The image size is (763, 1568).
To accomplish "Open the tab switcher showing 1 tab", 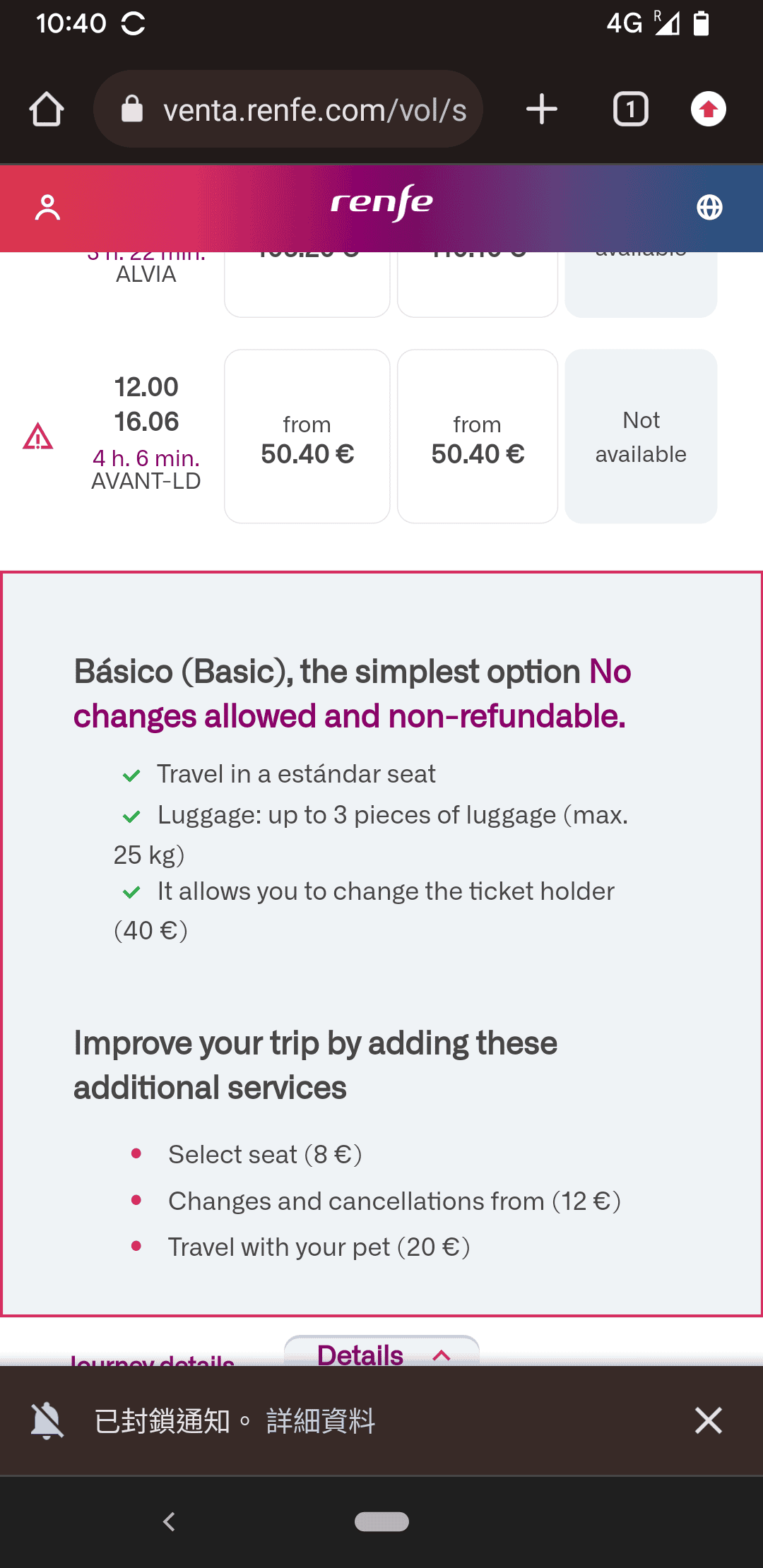I will [630, 109].
